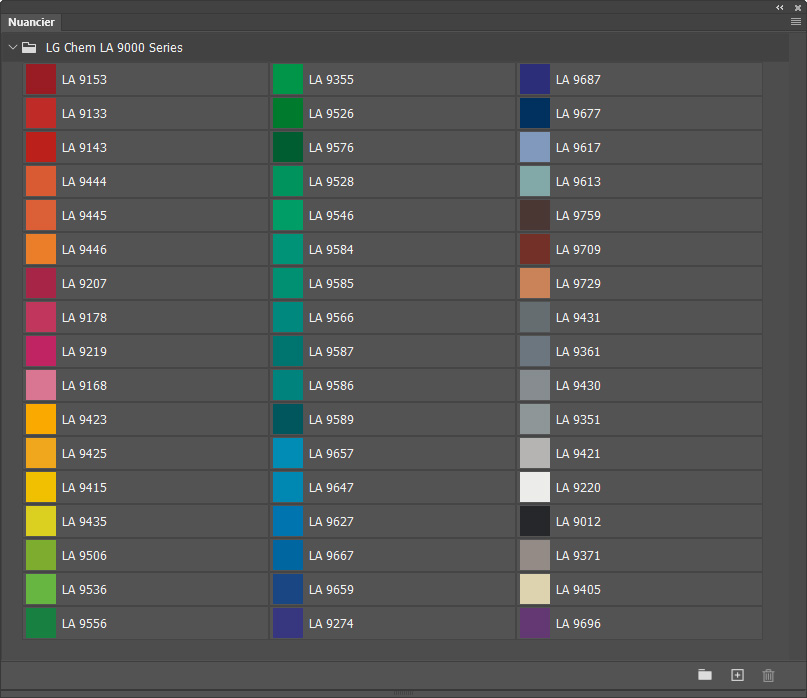
Task: Choose the LA 9696 purple swatch
Action: coord(535,623)
